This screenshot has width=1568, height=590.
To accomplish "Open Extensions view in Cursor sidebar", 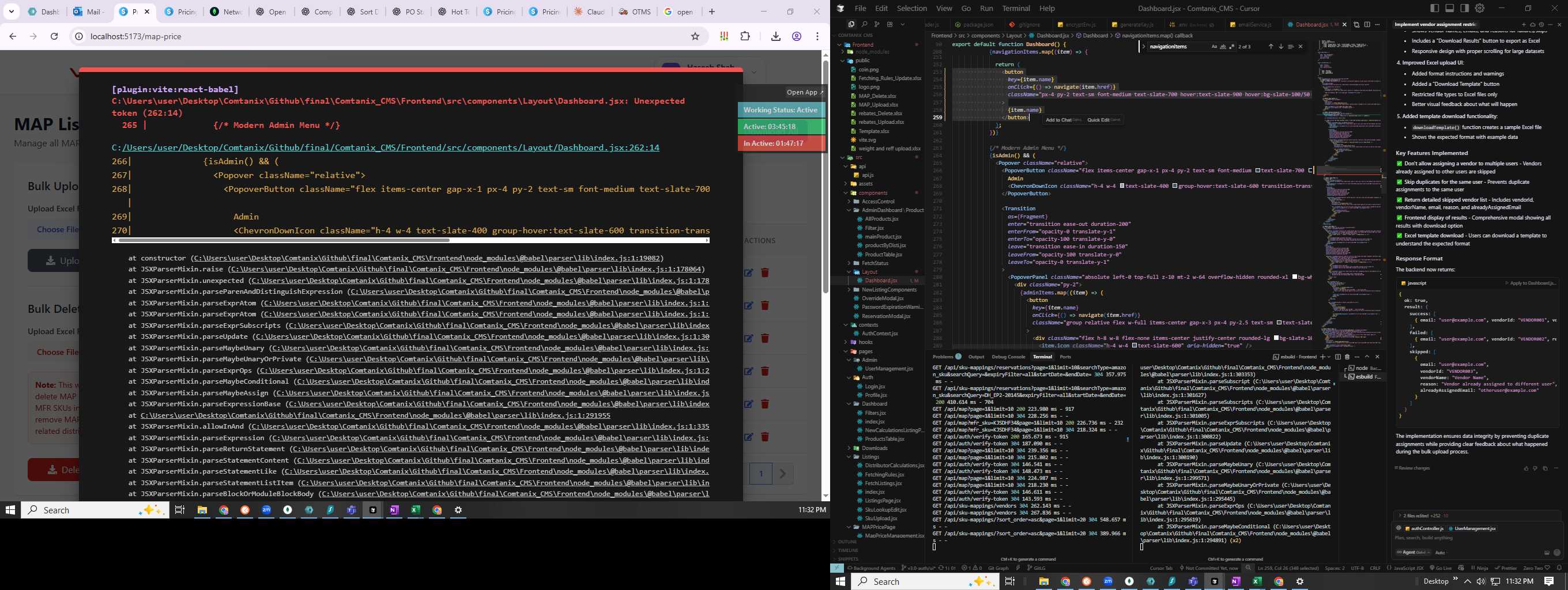I will (890, 24).
